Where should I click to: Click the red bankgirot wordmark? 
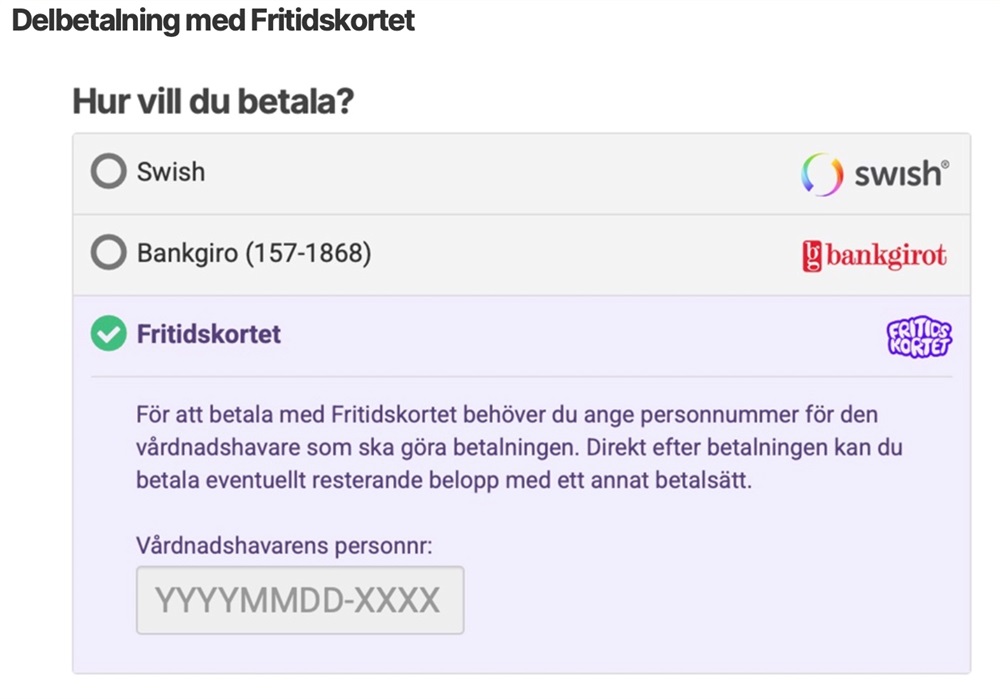pyautogui.click(x=886, y=256)
